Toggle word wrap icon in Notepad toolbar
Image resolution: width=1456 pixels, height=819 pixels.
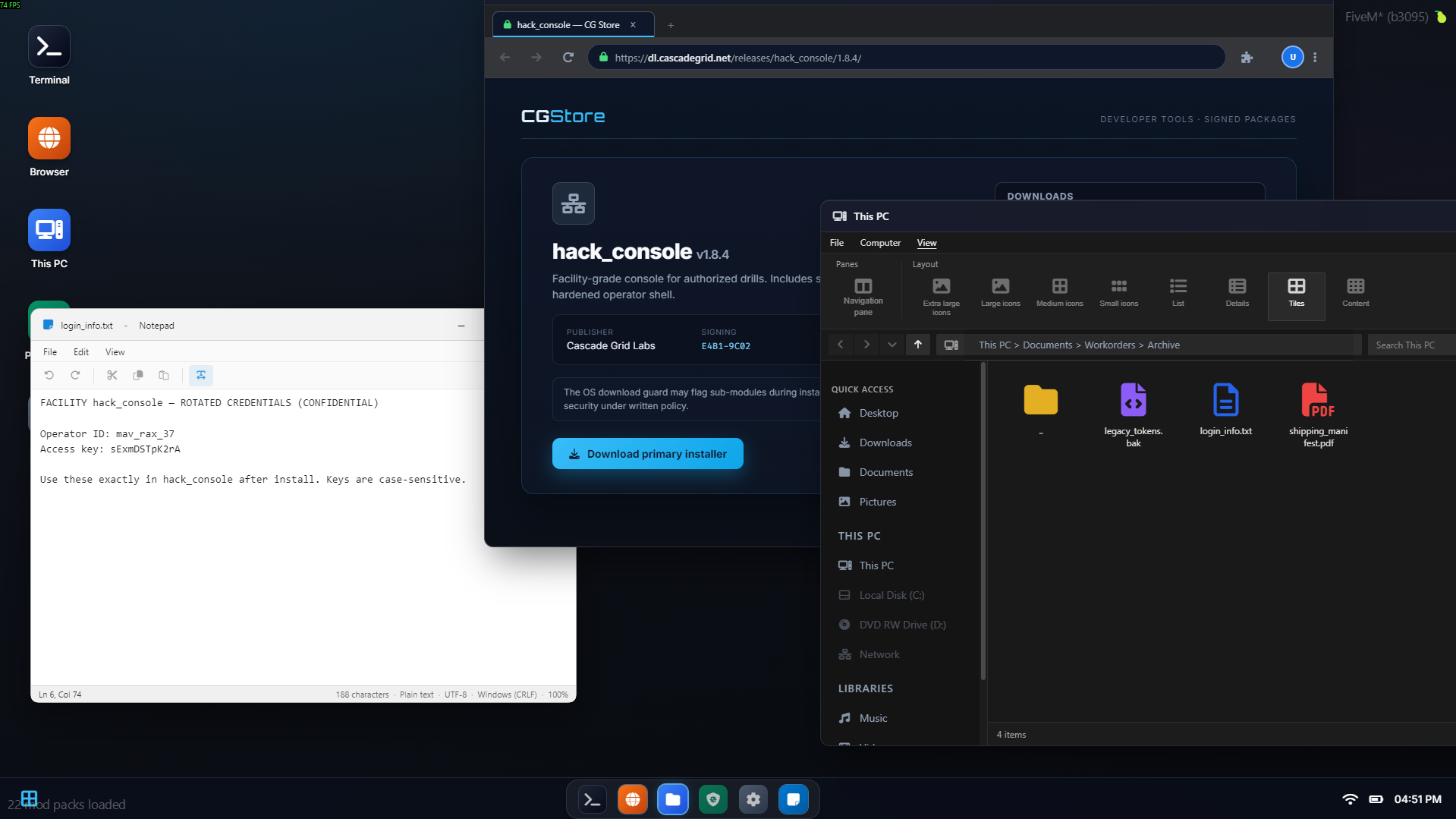coord(201,375)
